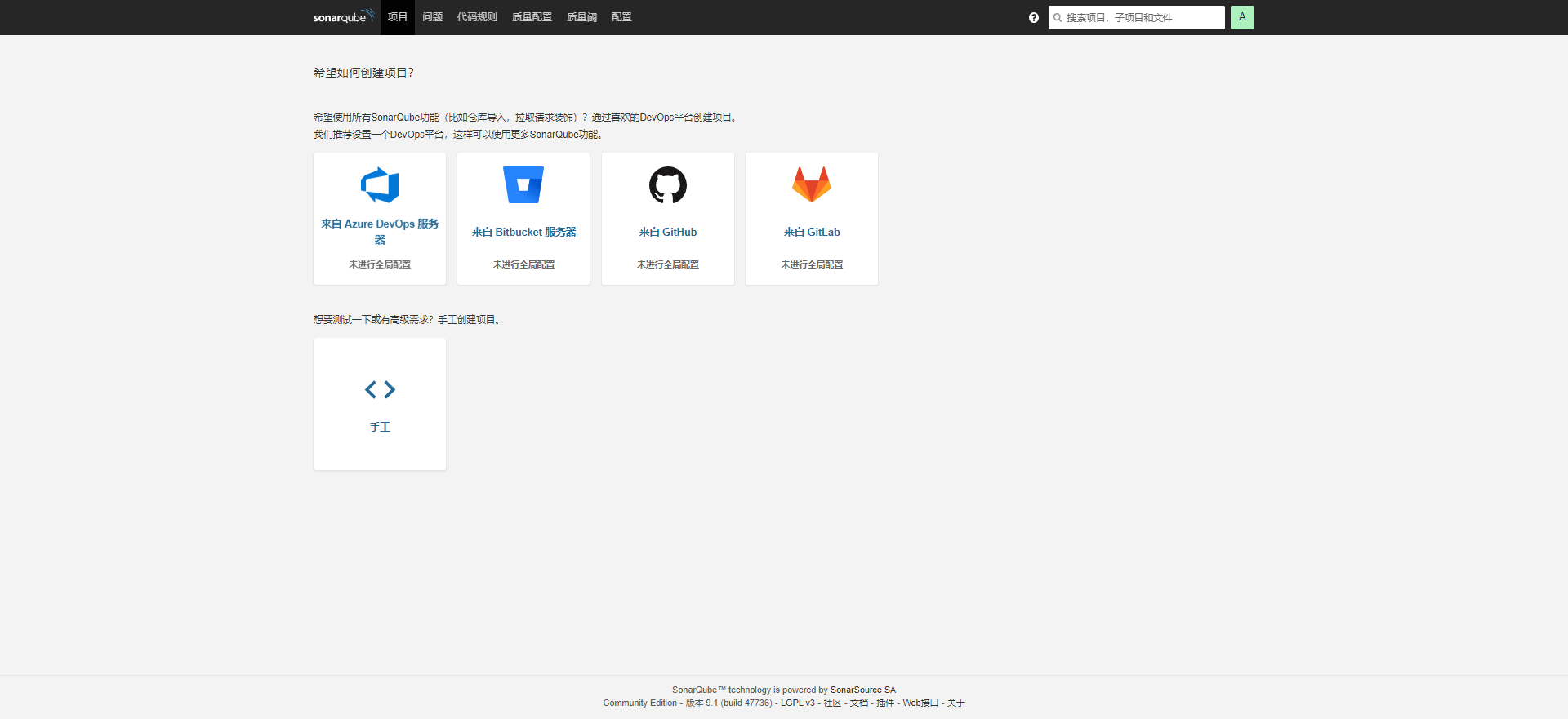Click the GitHub octocat icon
Screen dimensions: 1568x719
[x=668, y=185]
